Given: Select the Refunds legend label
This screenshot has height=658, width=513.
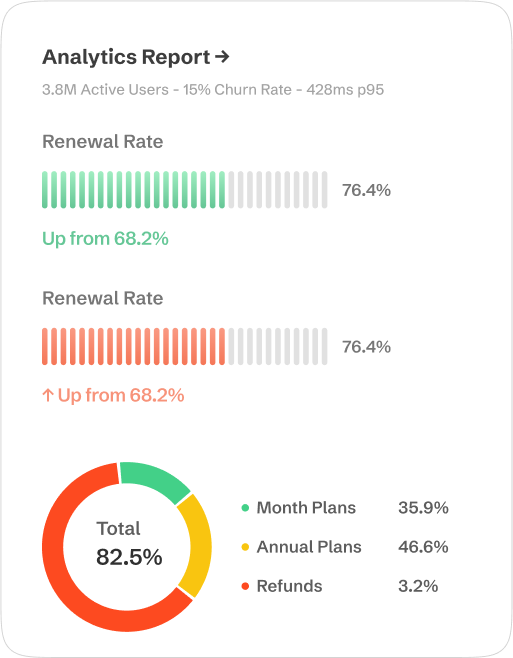Looking at the screenshot, I should pyautogui.click(x=289, y=586).
